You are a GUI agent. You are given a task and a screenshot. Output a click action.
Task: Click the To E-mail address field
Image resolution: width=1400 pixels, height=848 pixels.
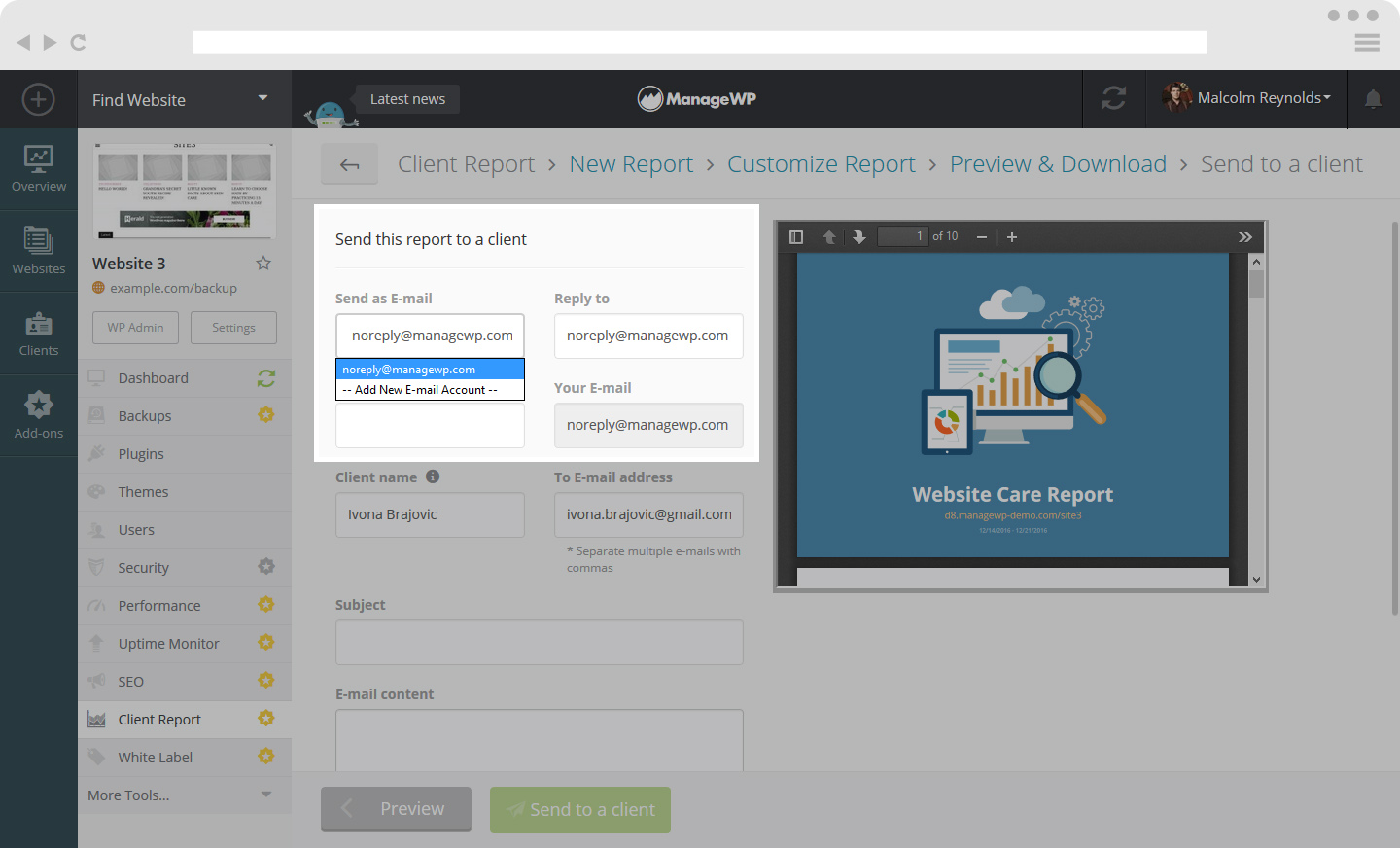click(x=648, y=514)
